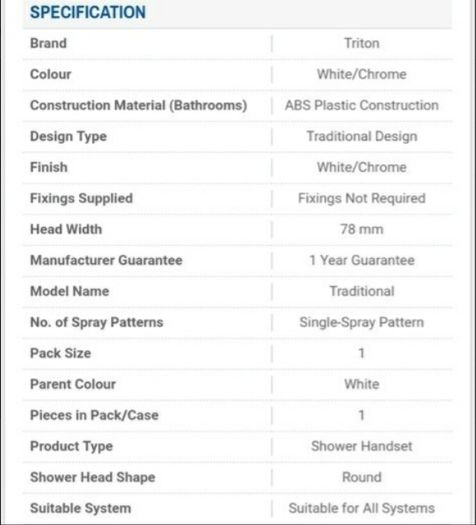Select the Finish row label

click(x=49, y=167)
